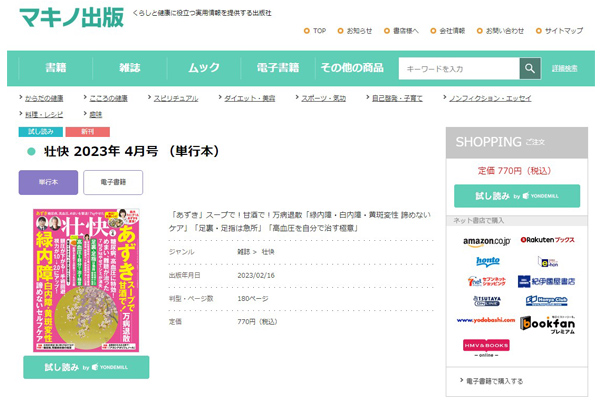Click 試し読み button in the SHOPPING panel
600x400 pixels.
516,196
